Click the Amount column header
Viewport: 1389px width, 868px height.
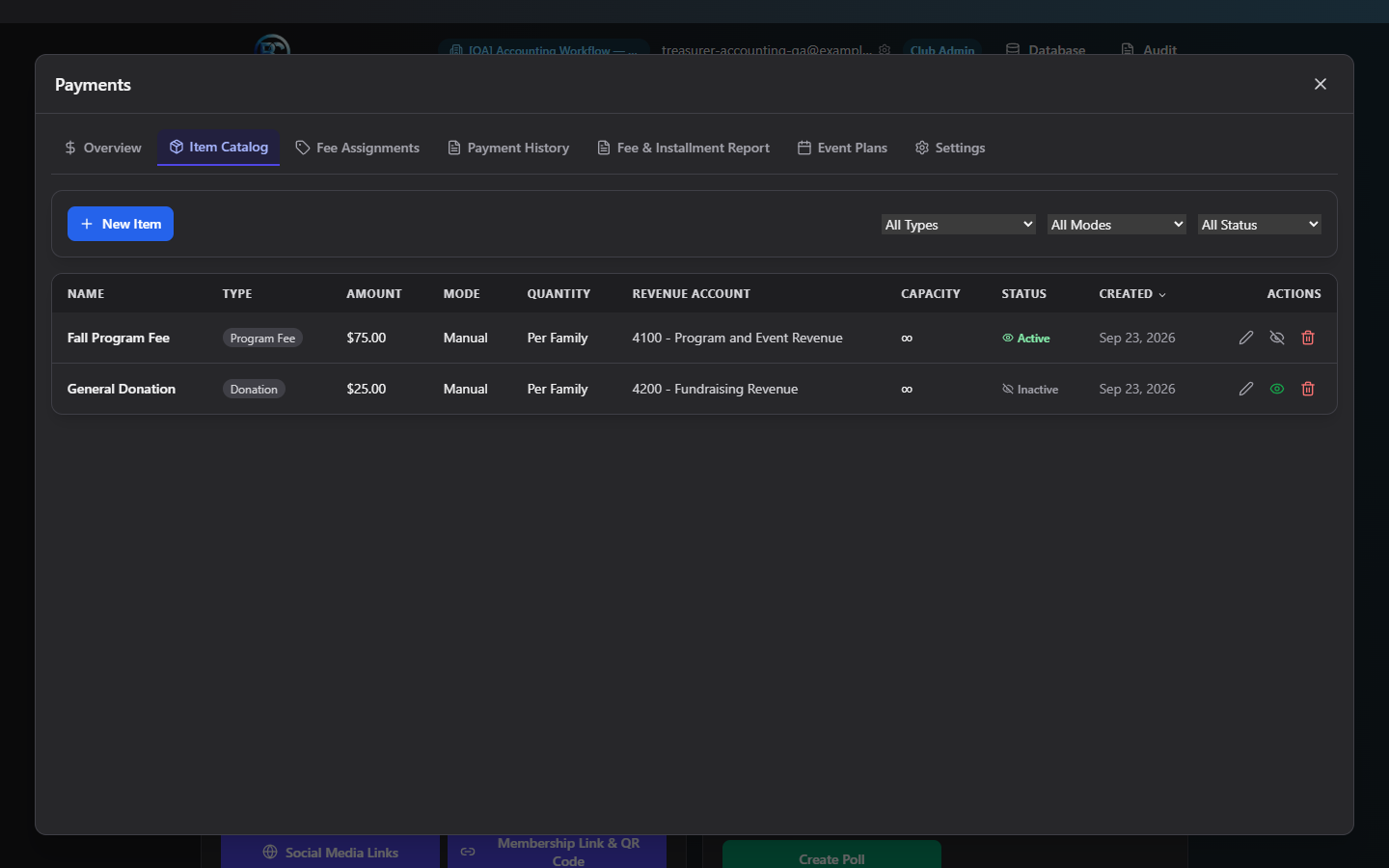tap(374, 294)
